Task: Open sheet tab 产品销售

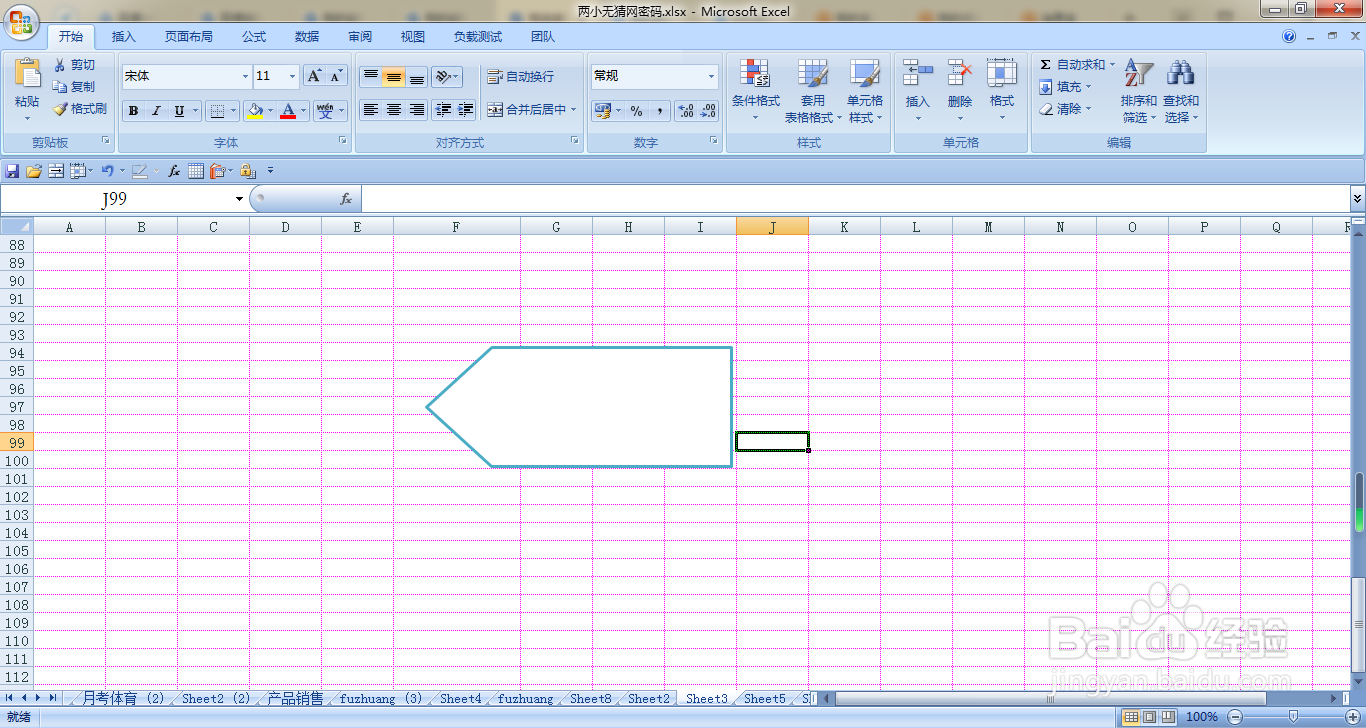Action: click(295, 698)
